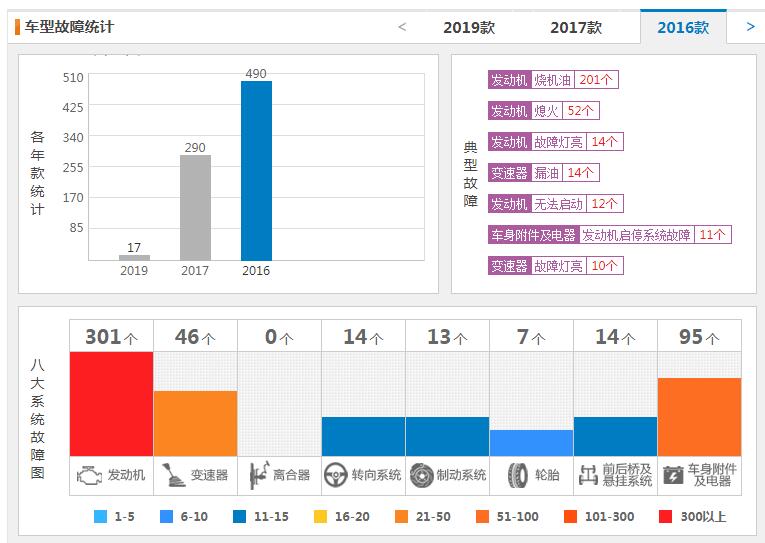Open 发动机 烧机油 201个 fault tag
Viewport: 765px width, 543px height.
click(553, 80)
